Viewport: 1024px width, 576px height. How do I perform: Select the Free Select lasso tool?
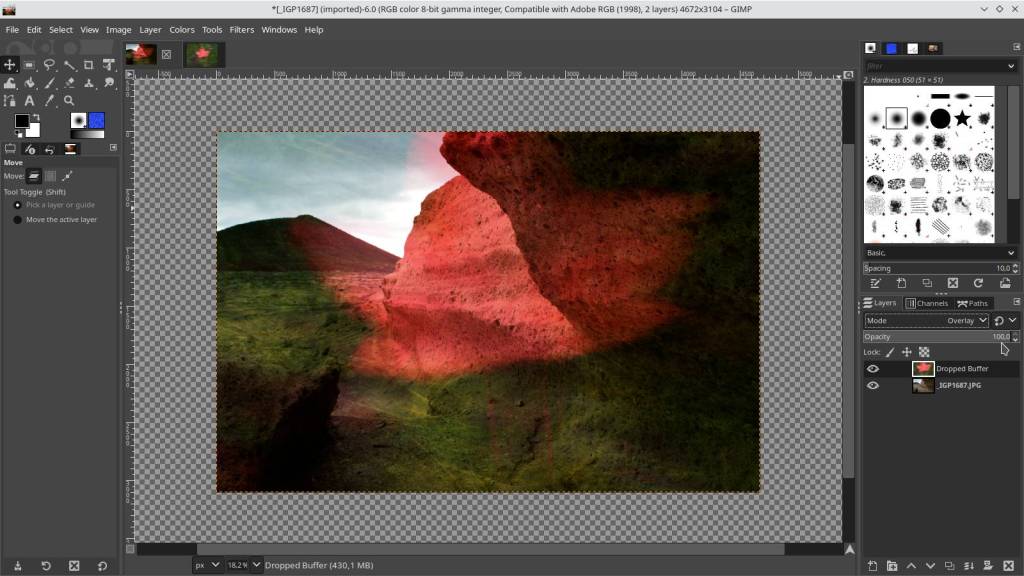[x=49, y=65]
